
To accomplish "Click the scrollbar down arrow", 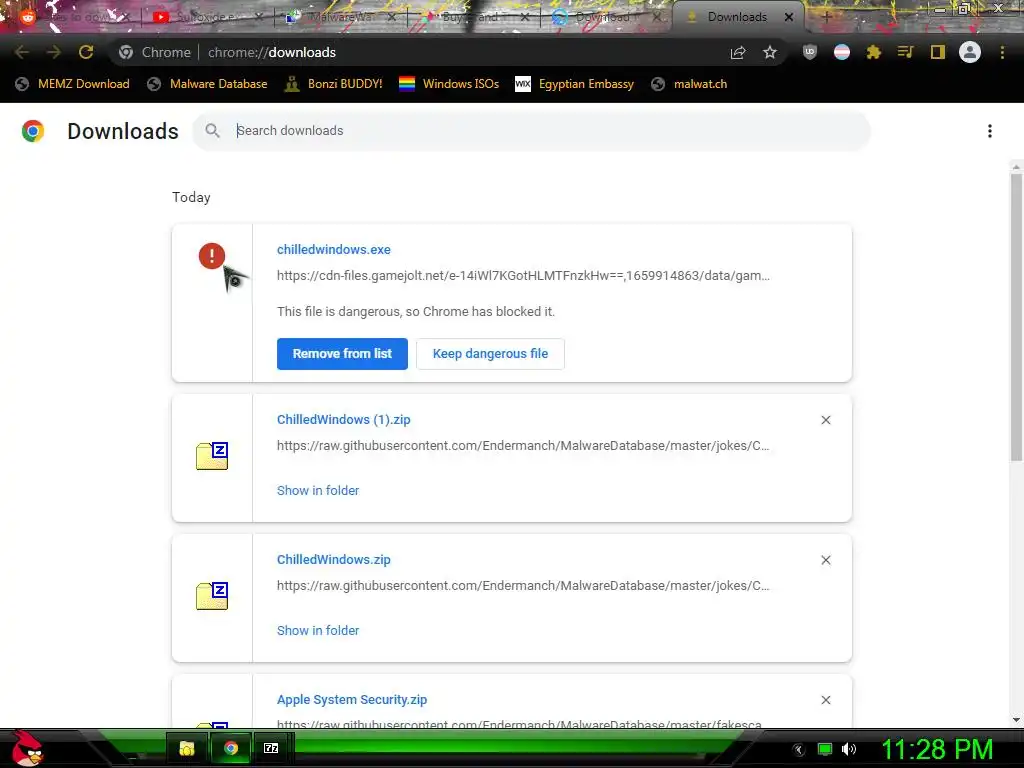I will click(1016, 720).
